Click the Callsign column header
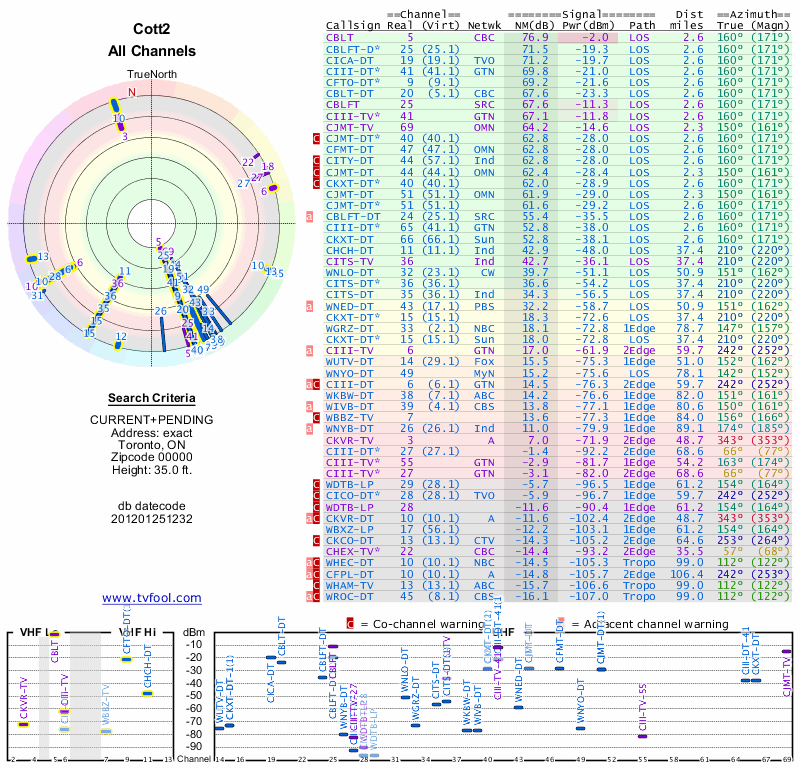800x768 pixels. point(355,24)
